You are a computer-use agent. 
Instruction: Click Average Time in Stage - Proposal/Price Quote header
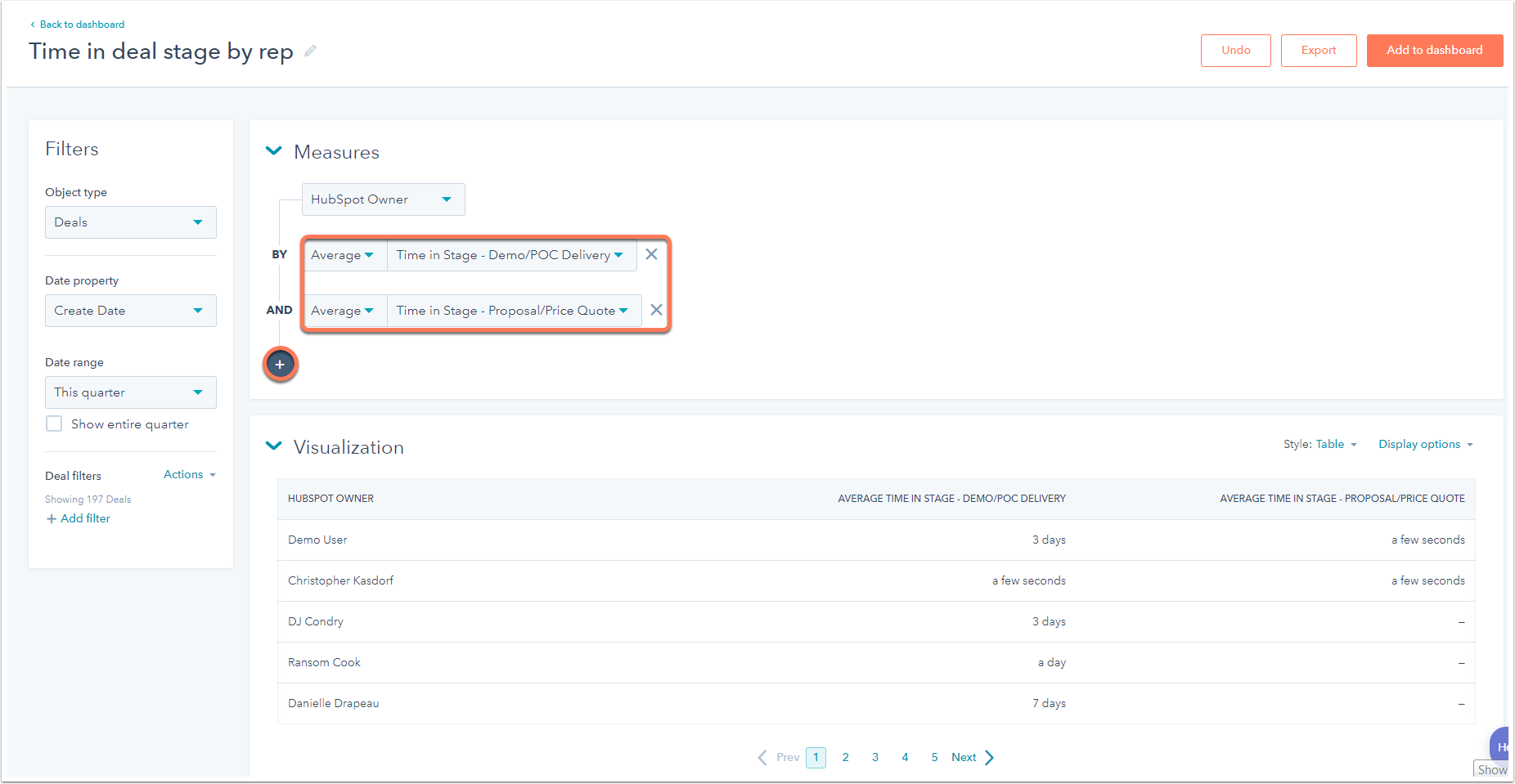(x=1342, y=499)
